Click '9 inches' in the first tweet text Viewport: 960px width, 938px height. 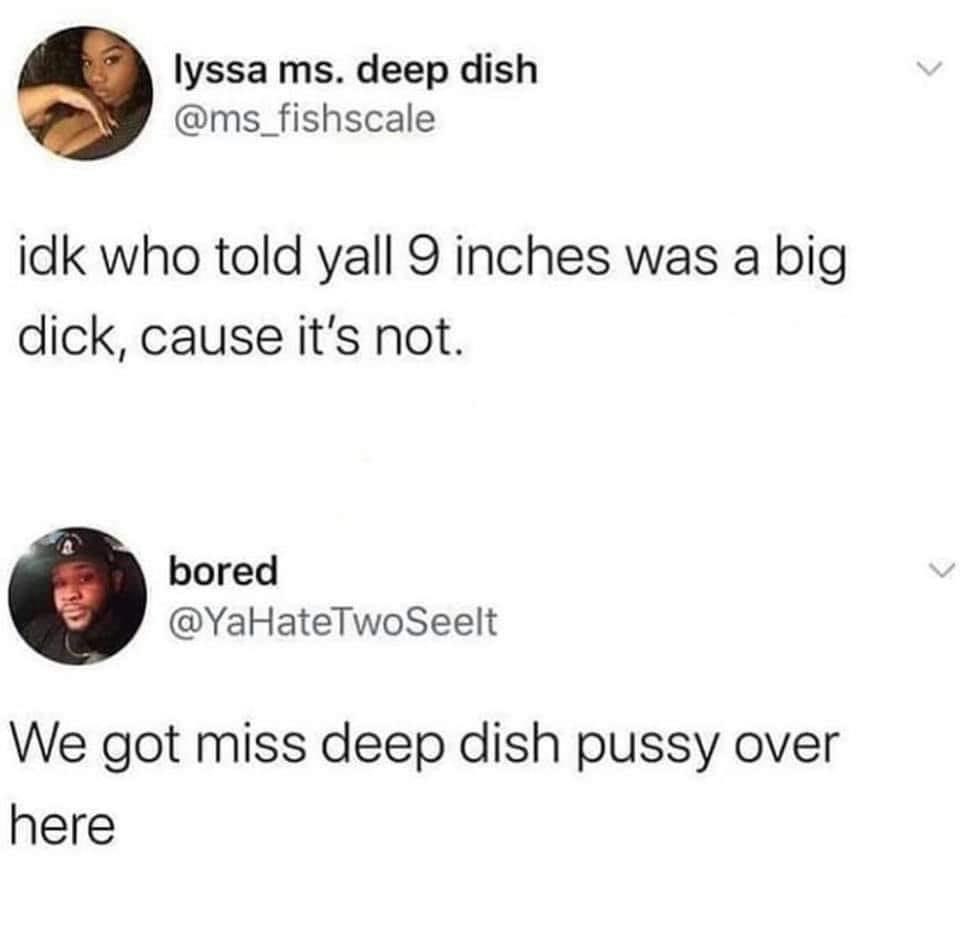tap(506, 257)
